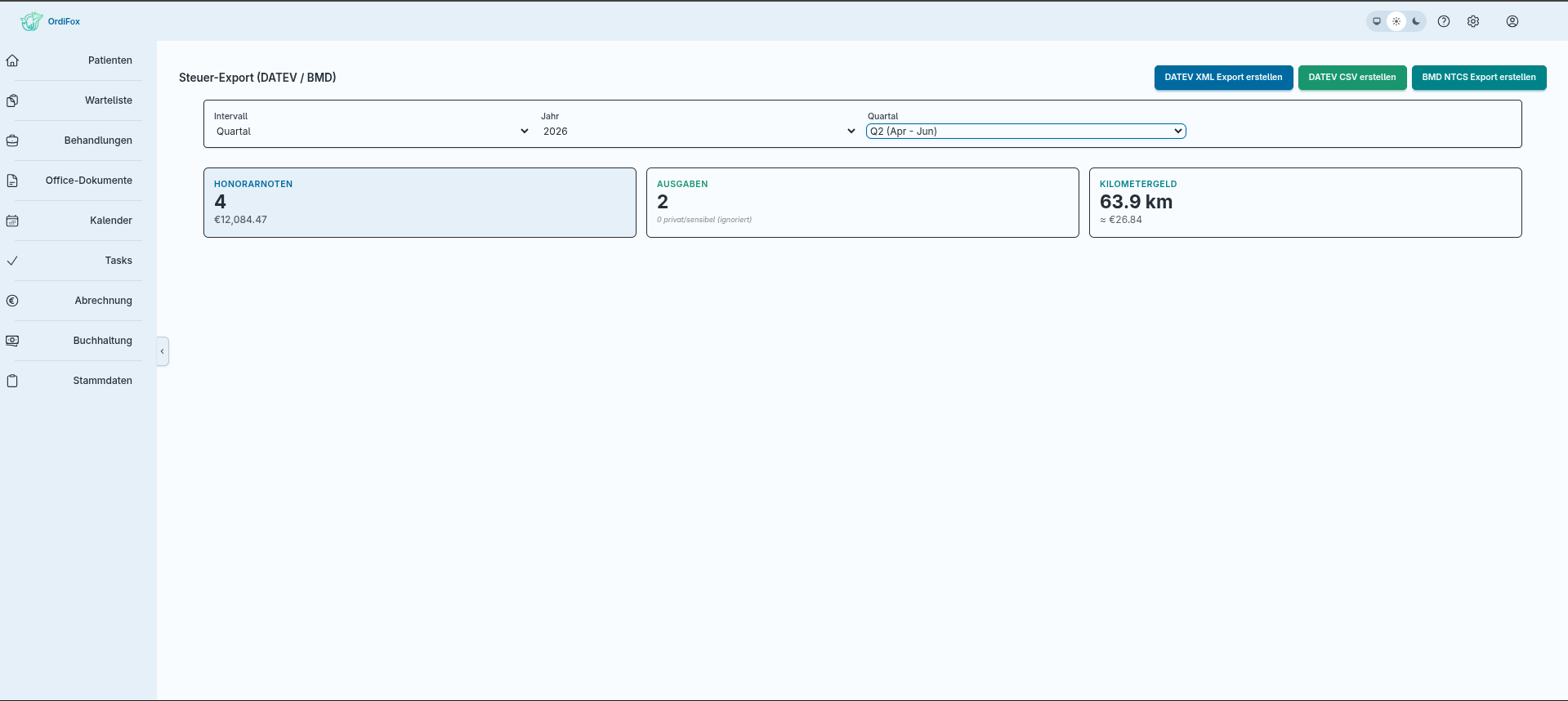Switch to dark theme moon icon

tap(1416, 21)
